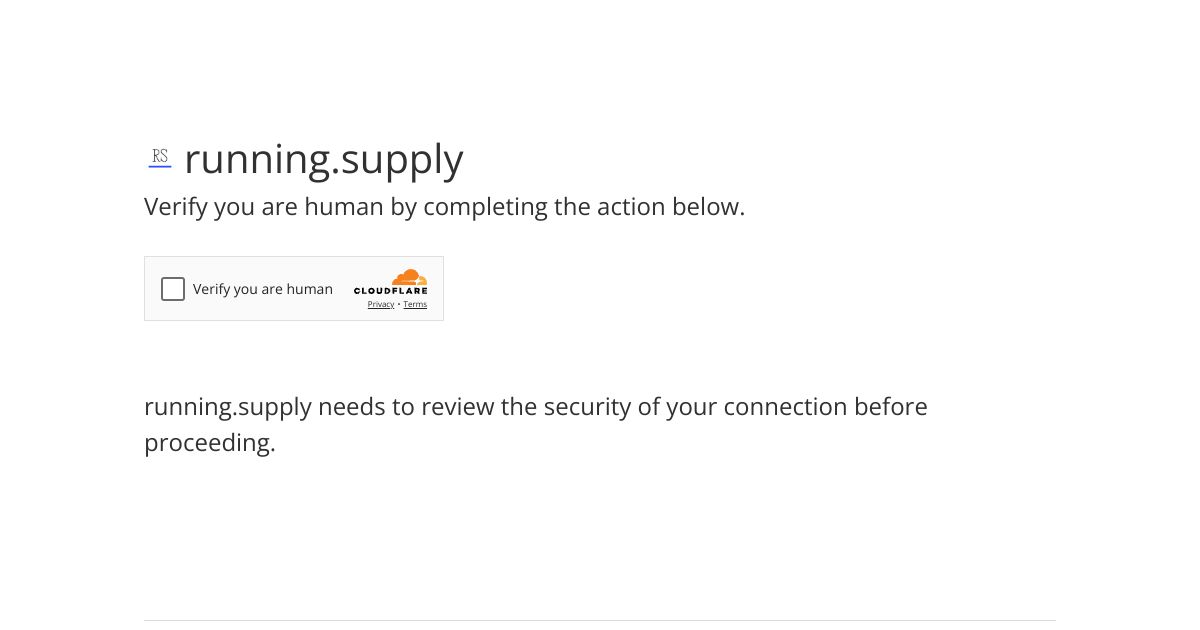This screenshot has width=1200, height=630.
Task: Click the running.supply page heading
Action: [324, 159]
